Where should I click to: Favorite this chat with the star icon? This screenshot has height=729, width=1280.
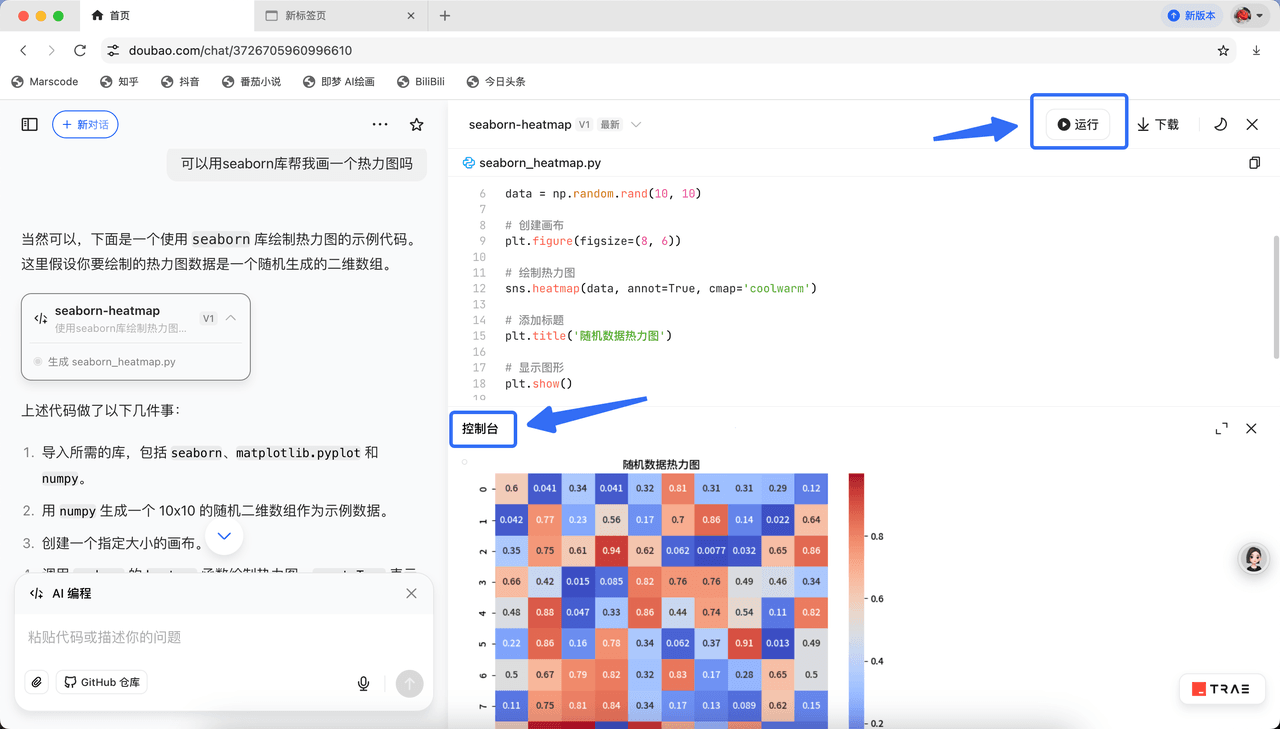pyautogui.click(x=417, y=125)
